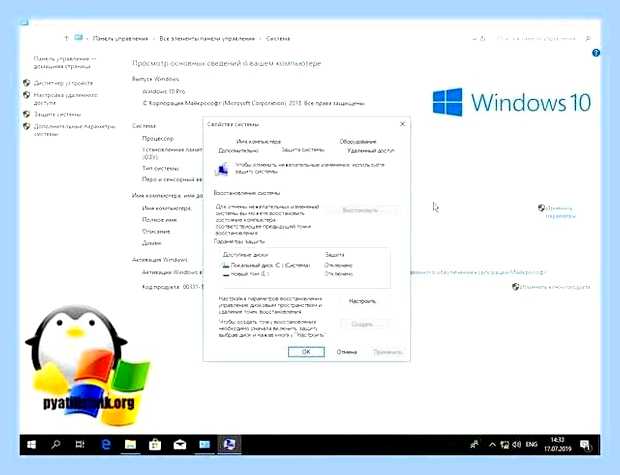Switch to the Имя компьютера tab
Viewport: 620px width, 475px height.
(259, 141)
